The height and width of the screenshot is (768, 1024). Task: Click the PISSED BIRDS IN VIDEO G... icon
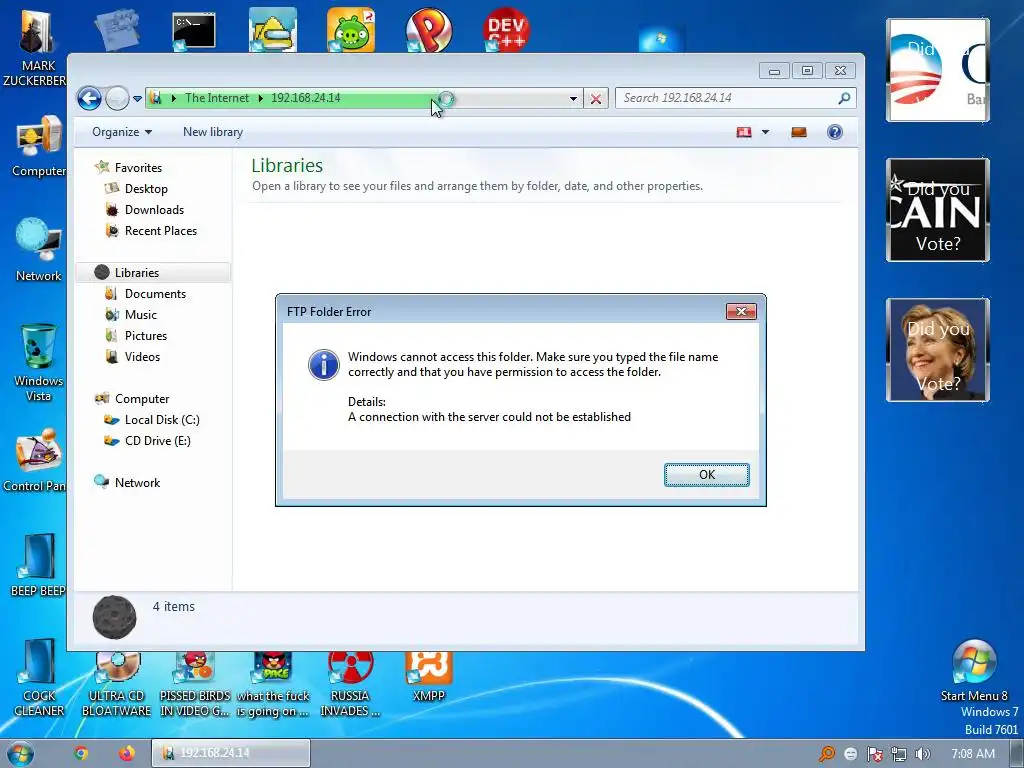click(x=195, y=684)
